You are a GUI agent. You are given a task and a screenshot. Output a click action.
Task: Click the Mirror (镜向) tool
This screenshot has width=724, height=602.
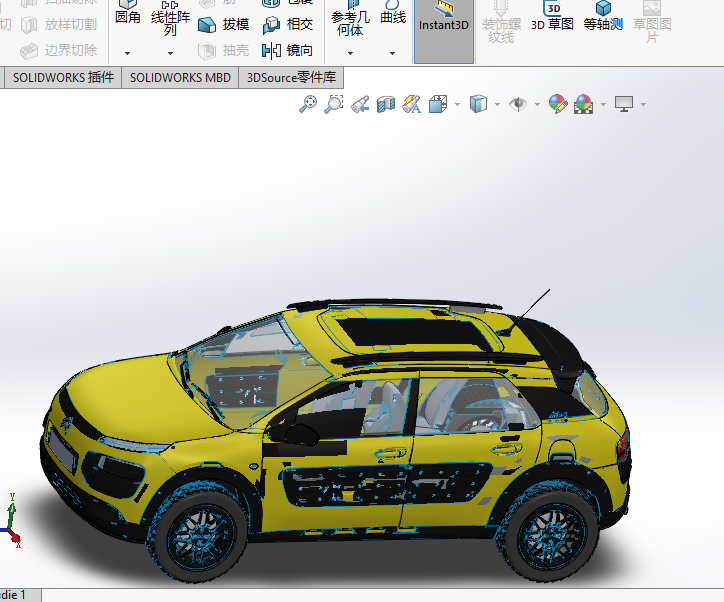pos(287,50)
